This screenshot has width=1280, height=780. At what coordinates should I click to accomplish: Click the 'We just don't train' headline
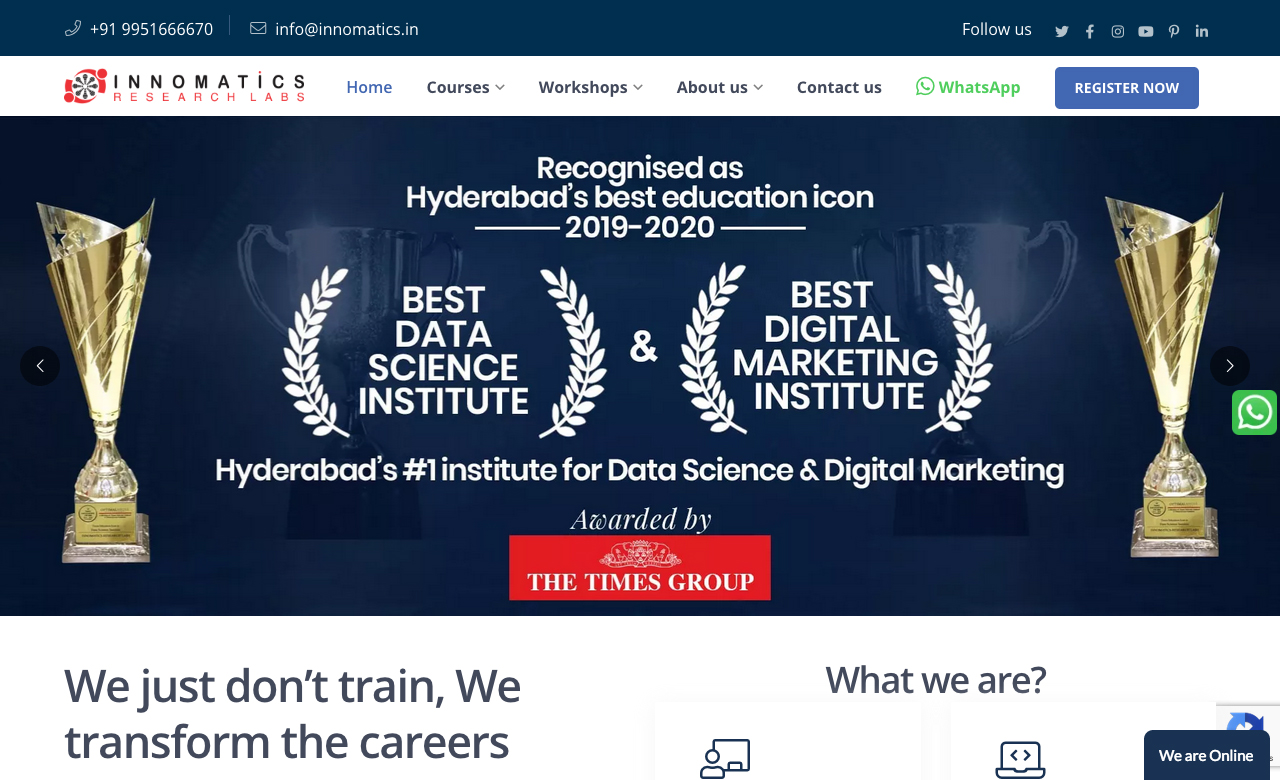click(x=292, y=713)
